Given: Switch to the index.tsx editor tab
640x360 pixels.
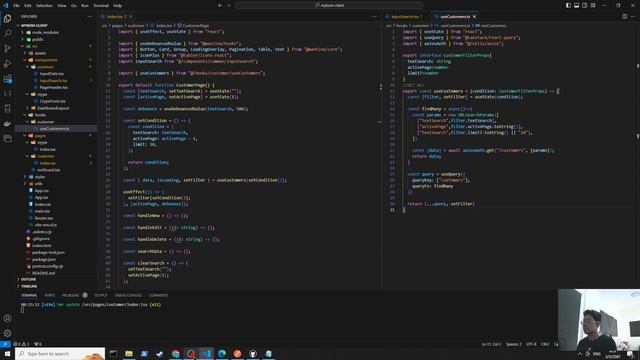Looking at the screenshot, I should [116, 17].
